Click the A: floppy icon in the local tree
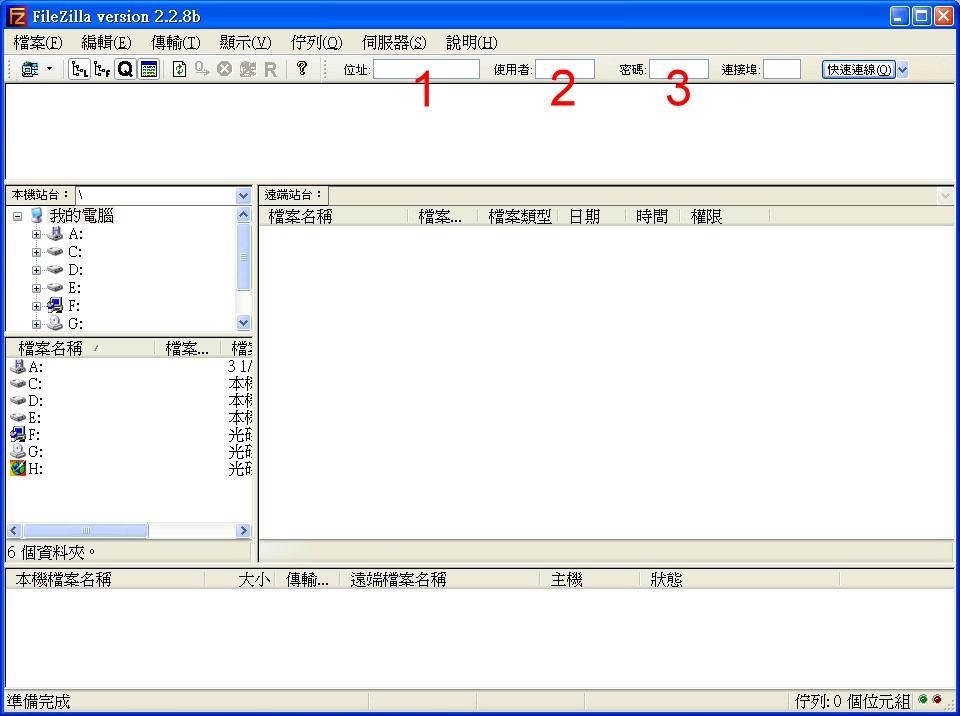960x716 pixels. (55, 234)
